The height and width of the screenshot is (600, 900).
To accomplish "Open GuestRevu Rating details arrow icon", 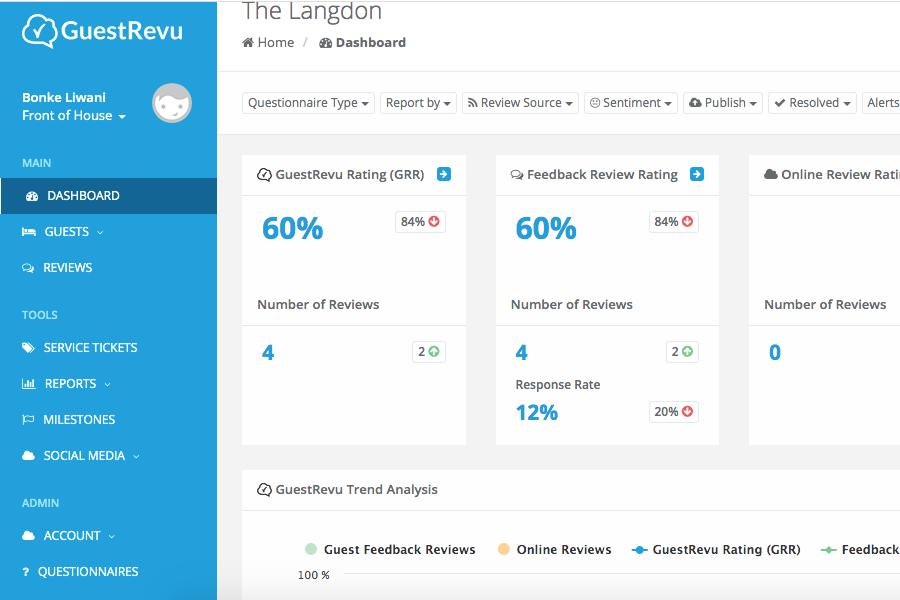I will coord(444,174).
